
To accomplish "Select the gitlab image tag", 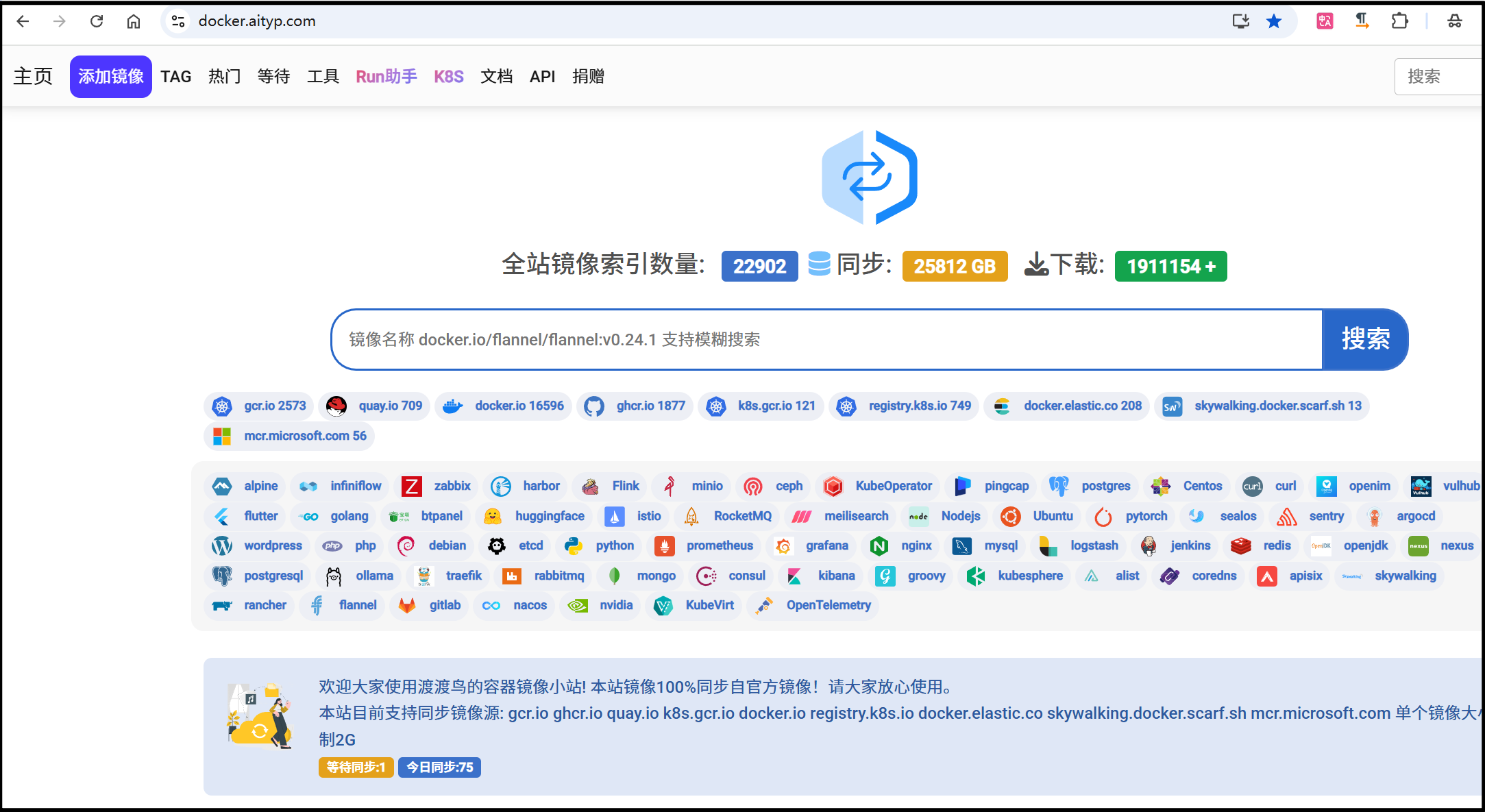I will point(430,606).
